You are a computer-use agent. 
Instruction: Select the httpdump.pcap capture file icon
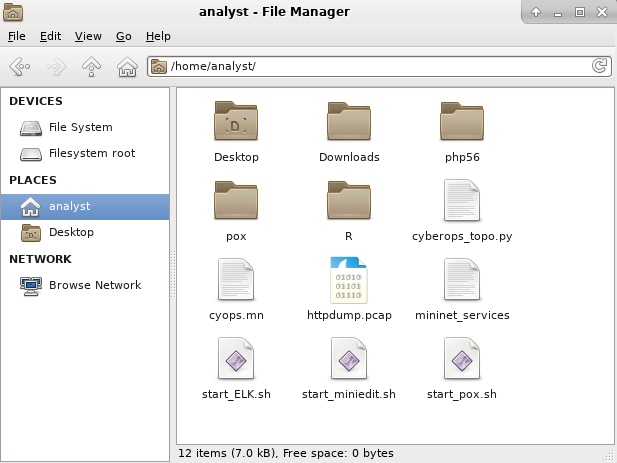coord(349,280)
